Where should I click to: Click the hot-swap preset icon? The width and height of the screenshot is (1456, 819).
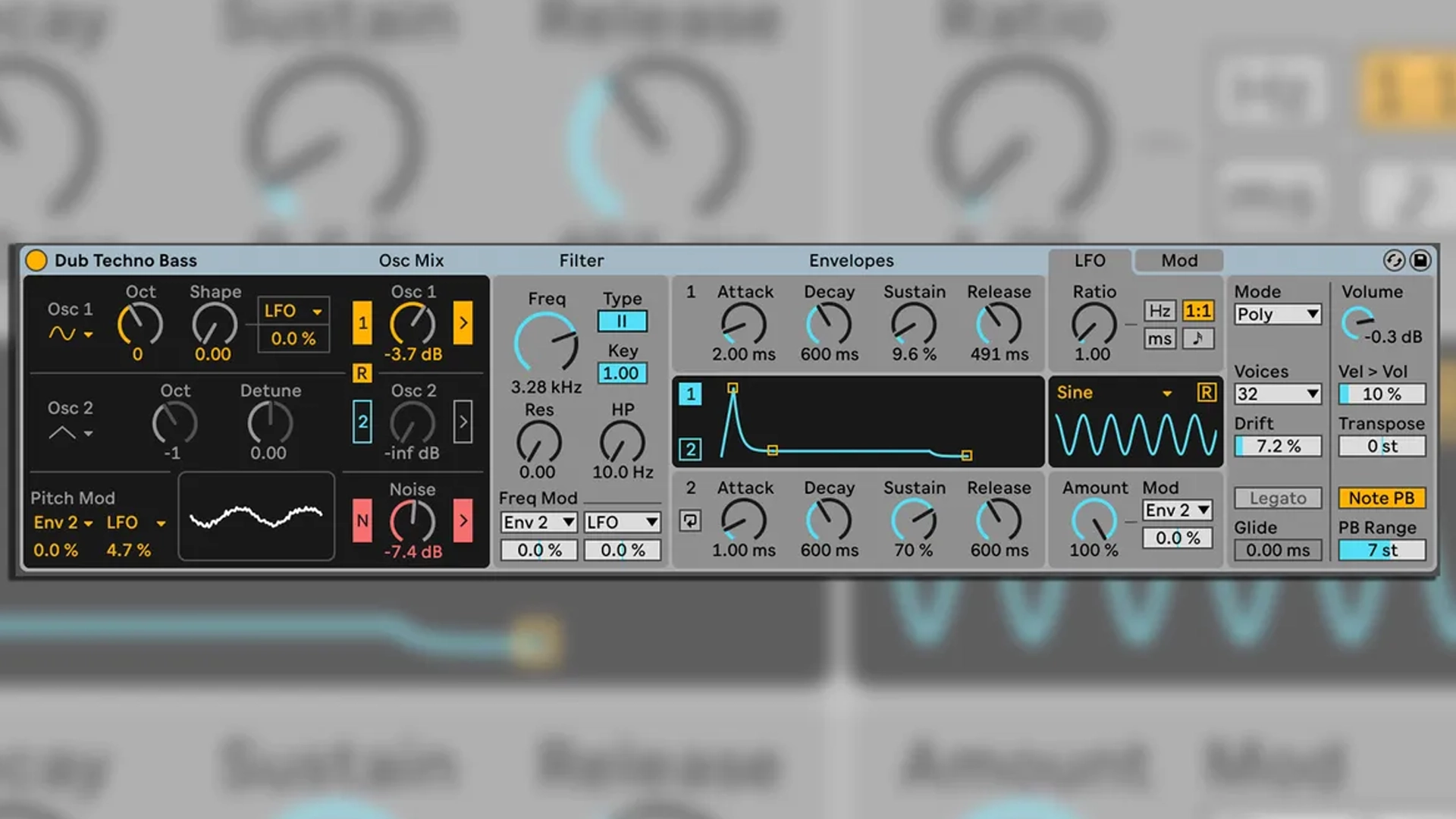click(x=1394, y=260)
